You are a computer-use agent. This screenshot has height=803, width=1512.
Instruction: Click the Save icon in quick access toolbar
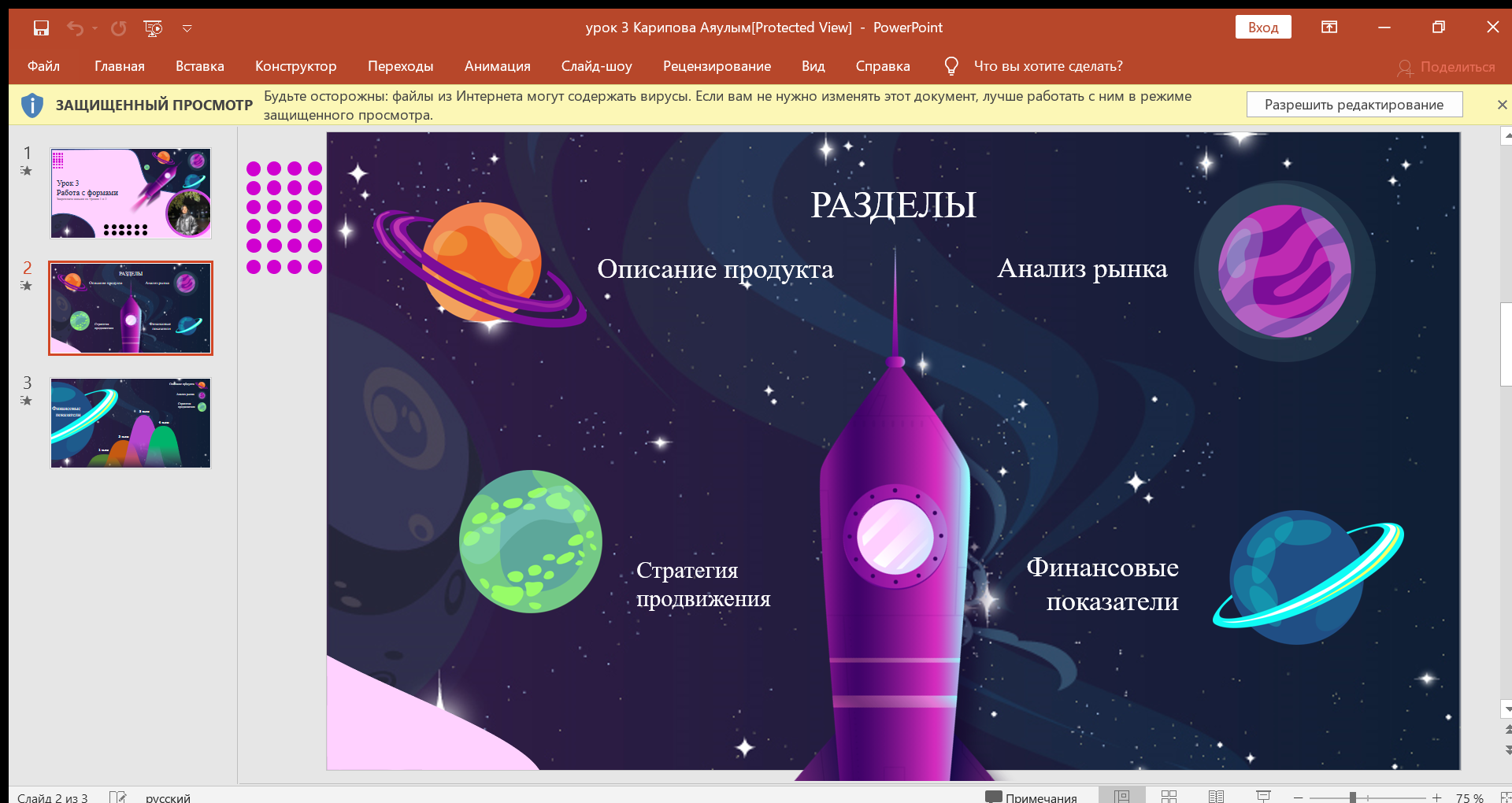point(41,28)
